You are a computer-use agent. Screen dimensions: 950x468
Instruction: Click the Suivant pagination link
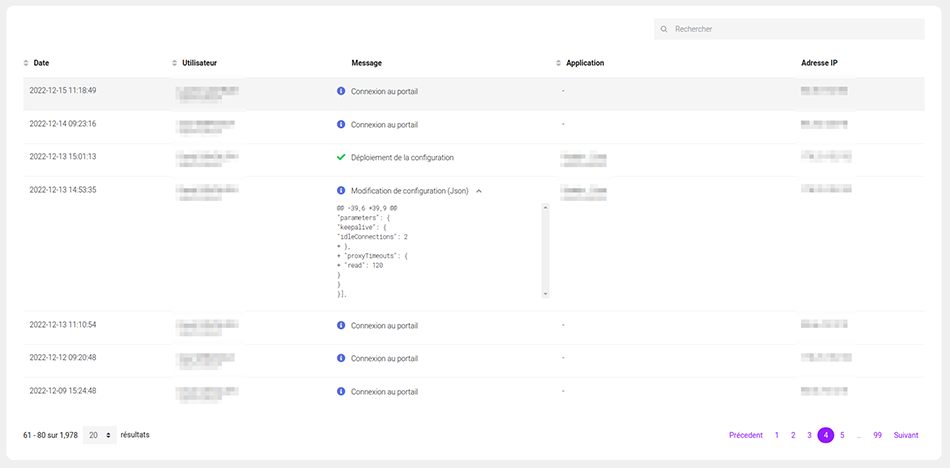(x=908, y=435)
